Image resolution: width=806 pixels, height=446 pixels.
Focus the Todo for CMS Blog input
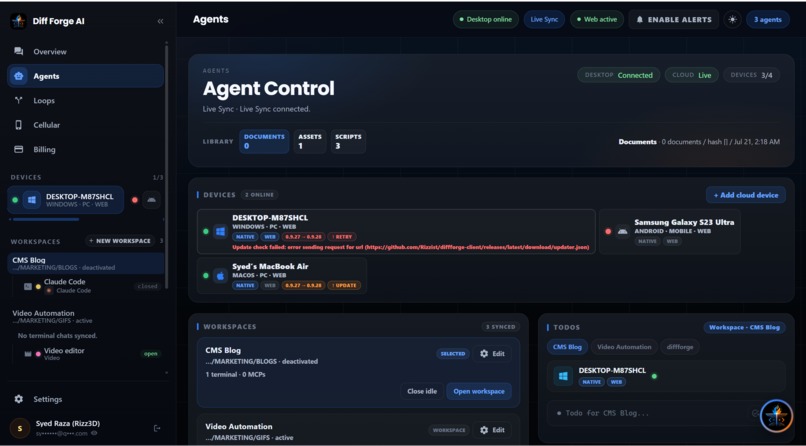pos(666,413)
